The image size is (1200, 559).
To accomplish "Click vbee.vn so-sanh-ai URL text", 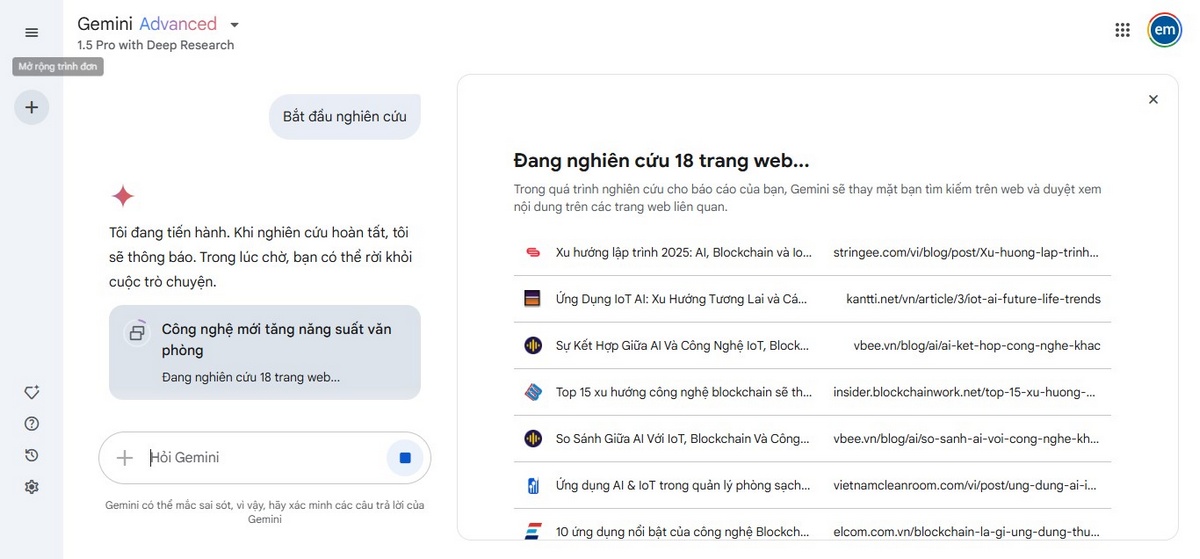I will pyautogui.click(x=967, y=438).
